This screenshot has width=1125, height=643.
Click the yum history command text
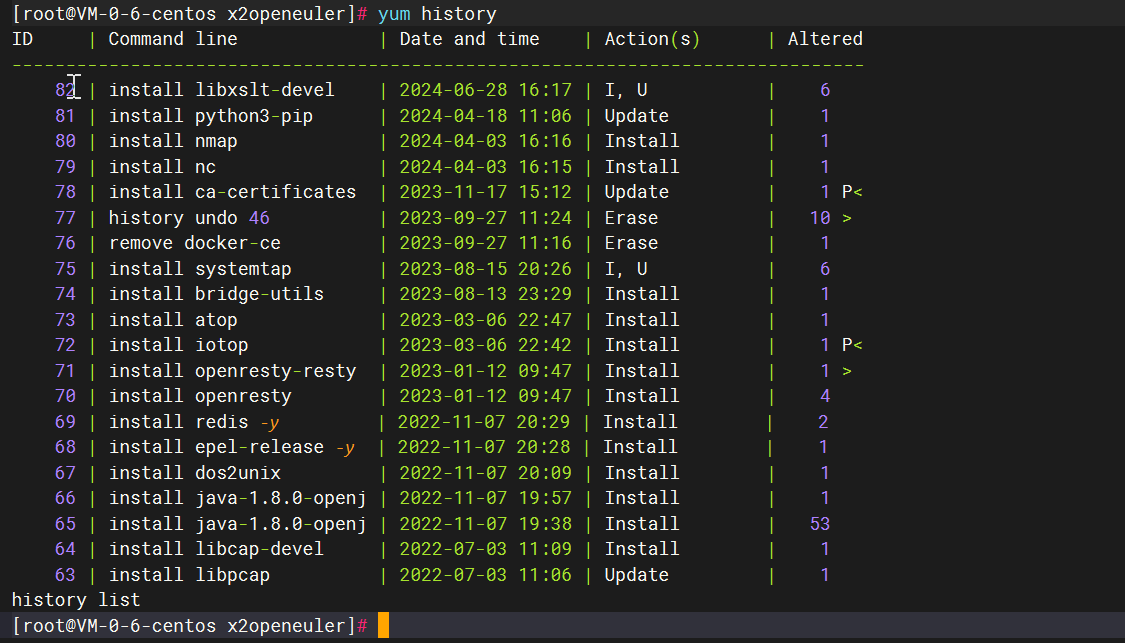tap(437, 14)
